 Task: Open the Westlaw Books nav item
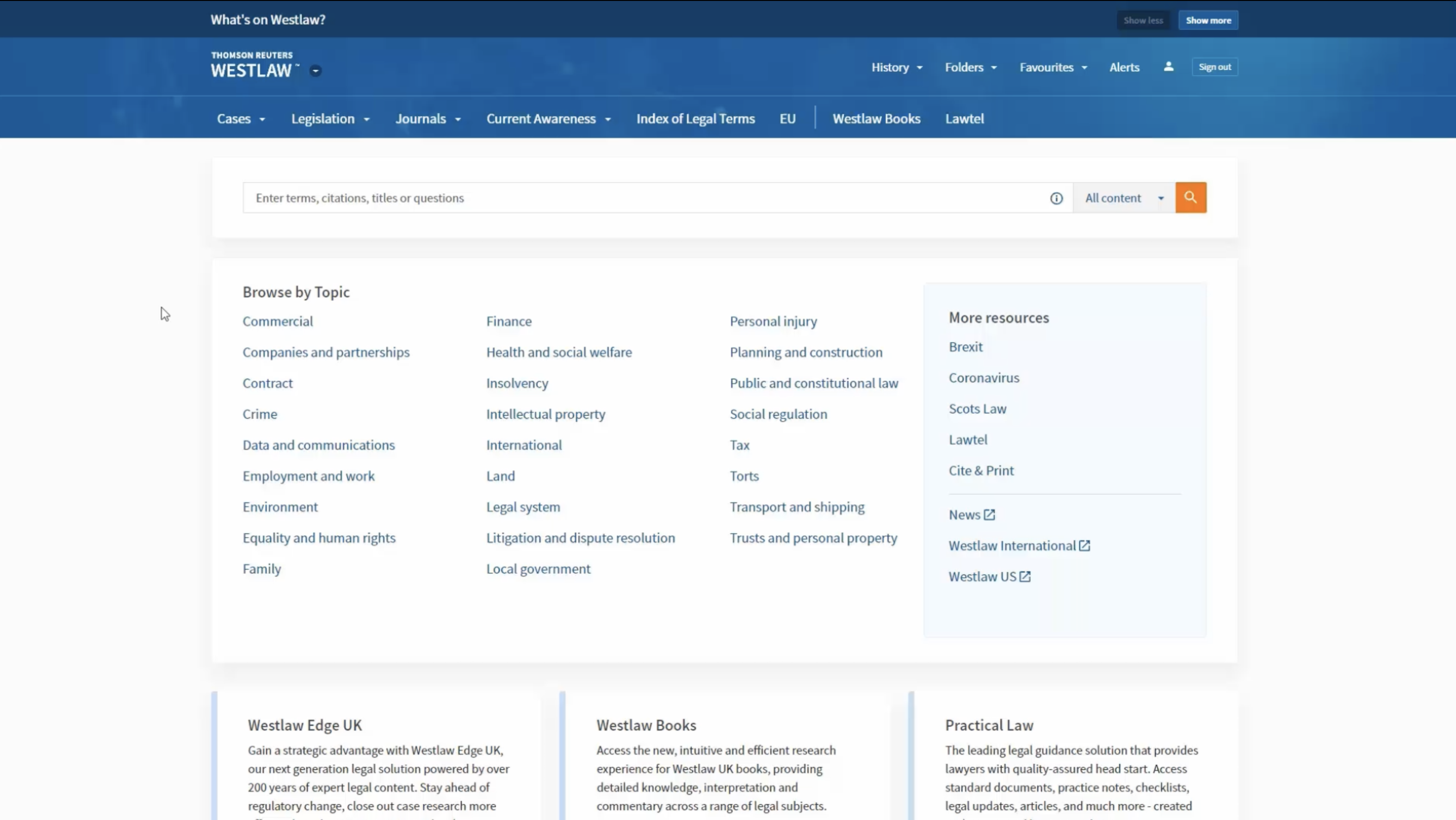tap(876, 118)
